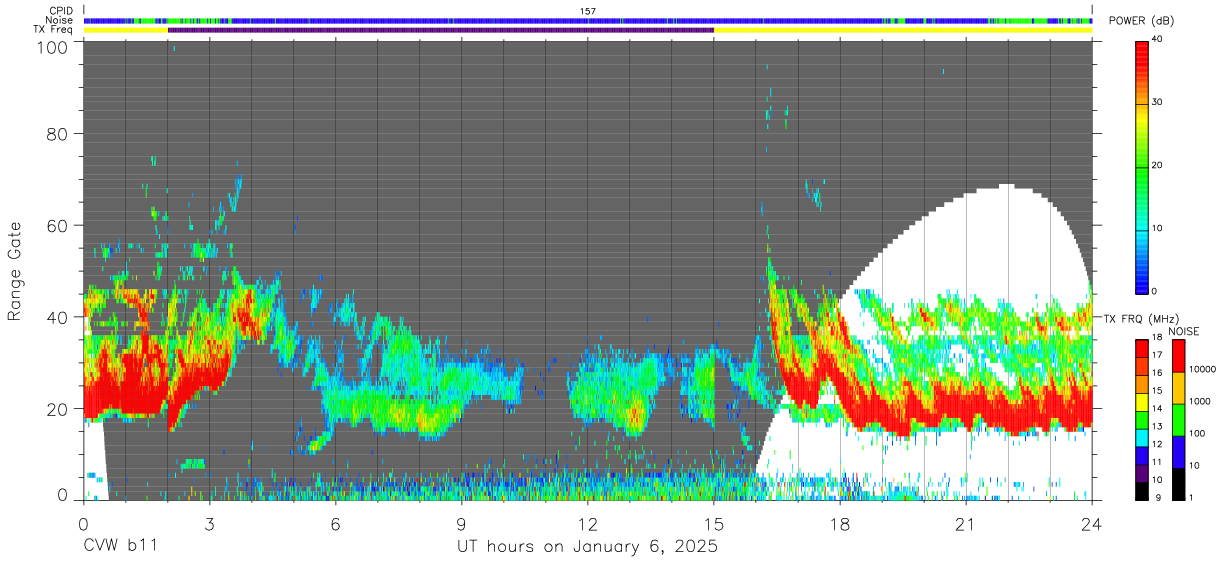Click the TX FRQ (MHz) color scale
This screenshot has width=1228, height=567.
click(x=1143, y=420)
